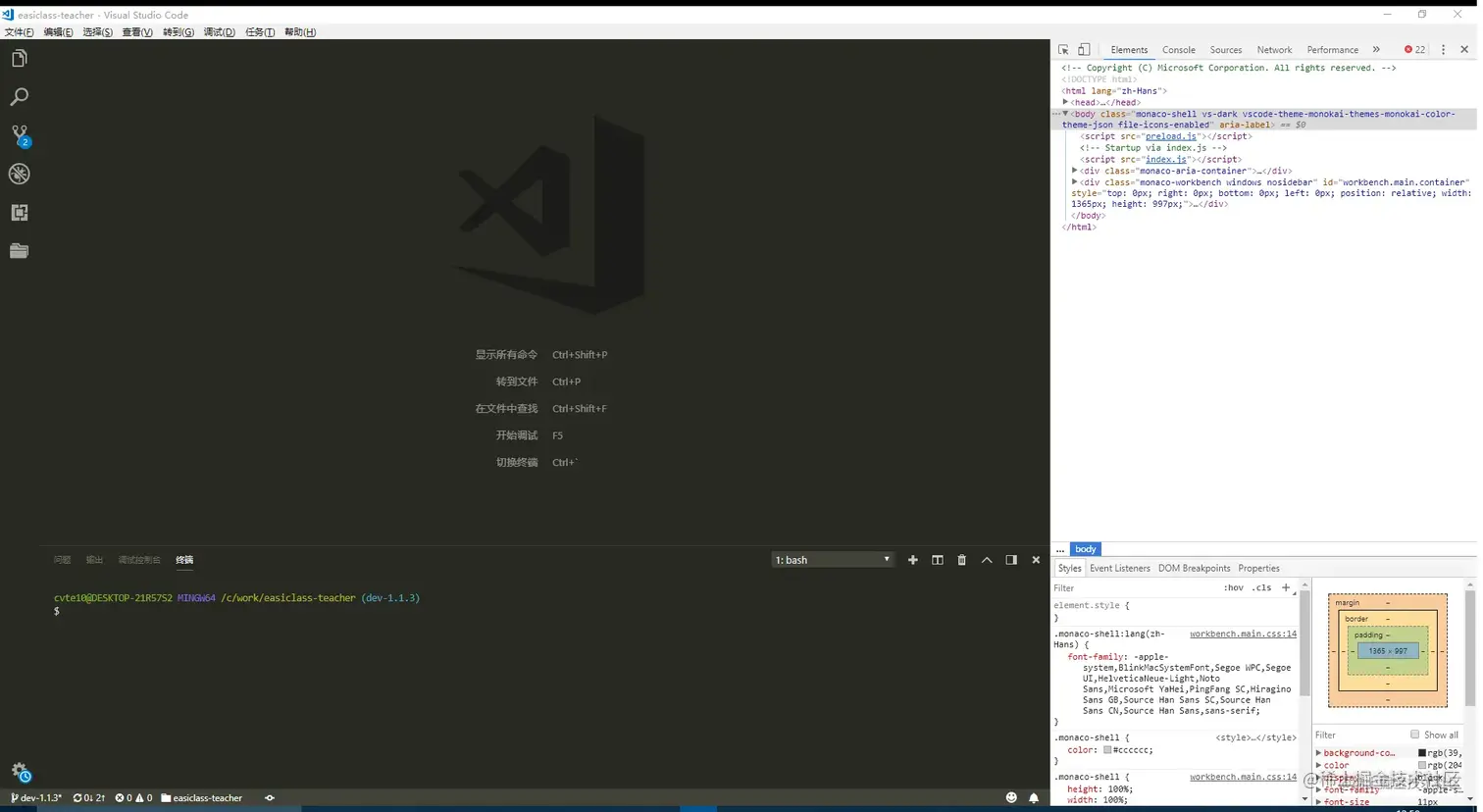This screenshot has width=1483, height=812.
Task: Collapse the body element in the DOM tree
Action: [x=1065, y=114]
